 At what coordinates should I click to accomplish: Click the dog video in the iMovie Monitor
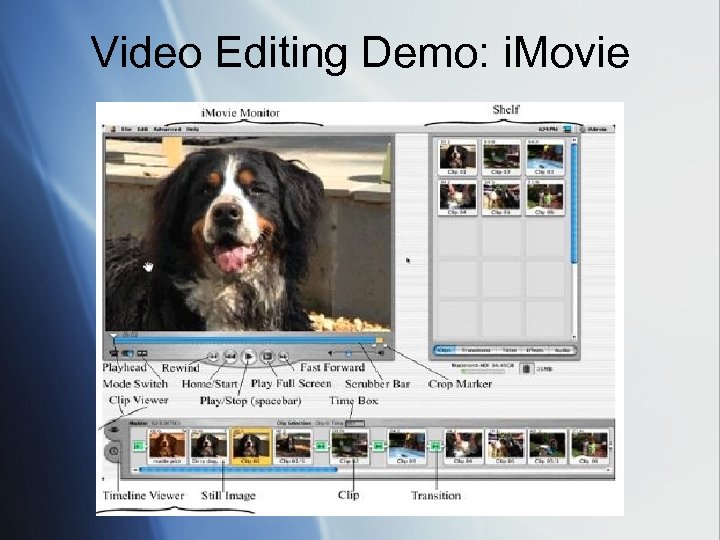tap(248, 234)
